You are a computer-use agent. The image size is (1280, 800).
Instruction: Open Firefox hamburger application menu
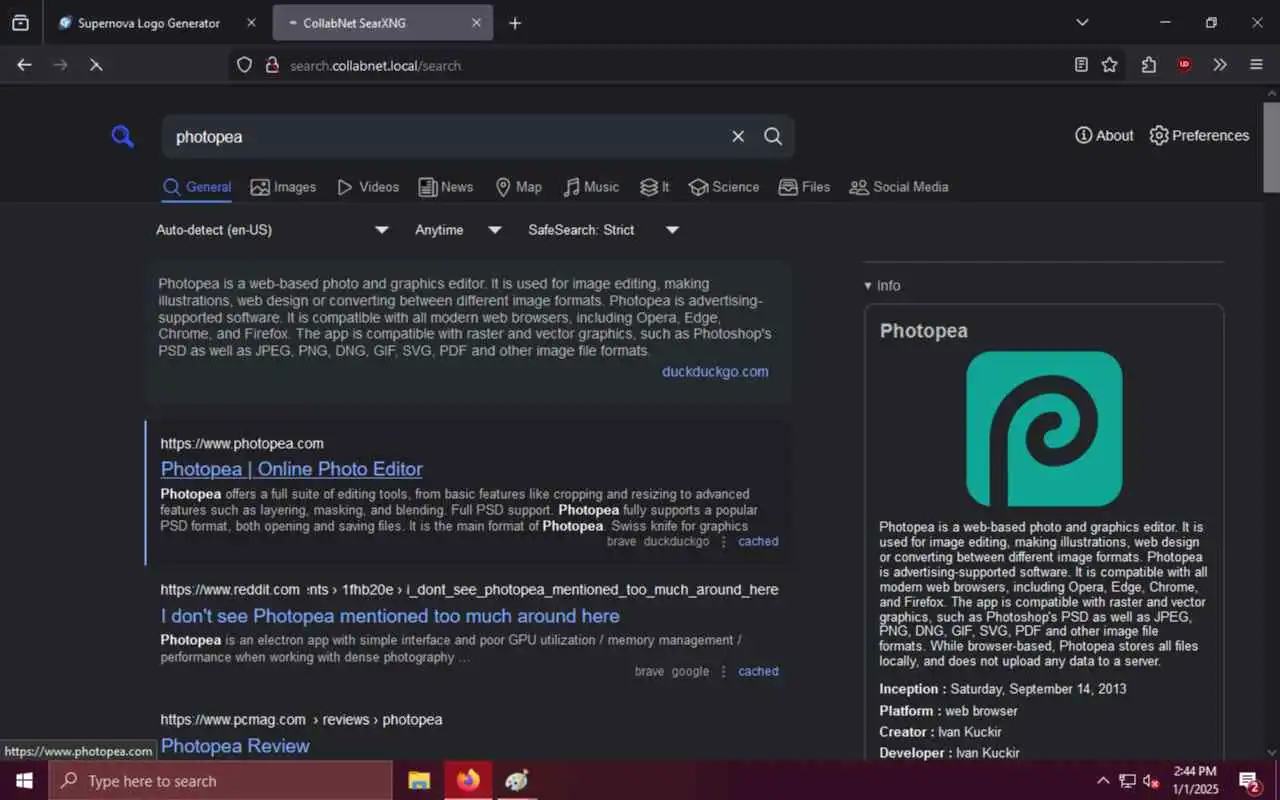1256,65
